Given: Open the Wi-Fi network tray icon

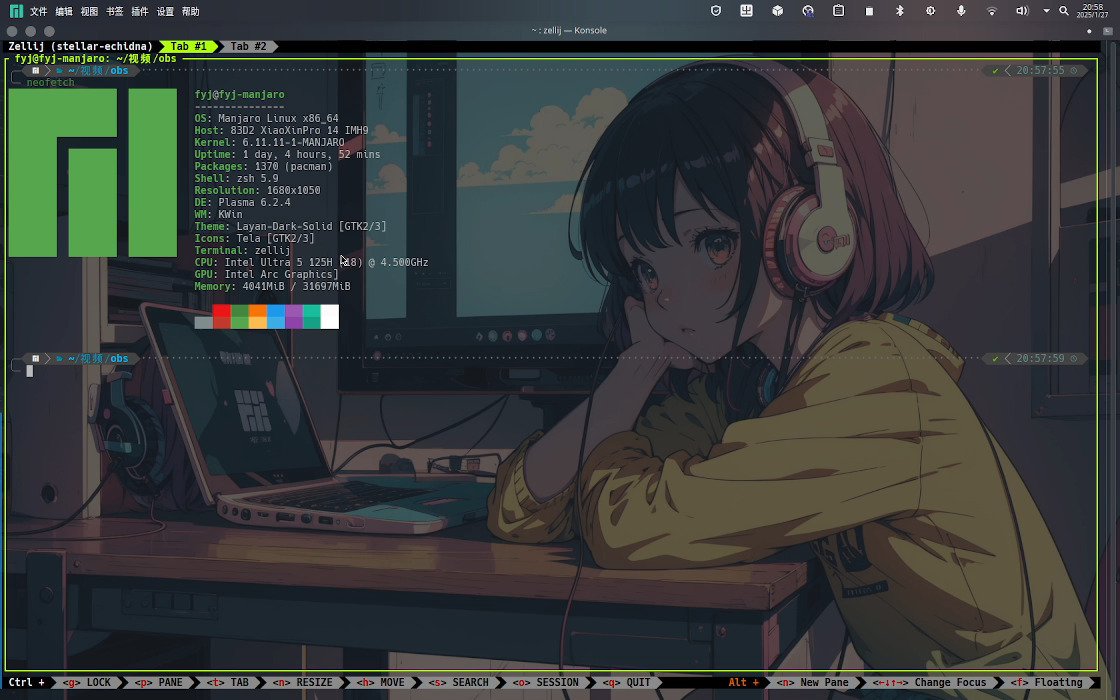Looking at the screenshot, I should (x=992, y=11).
